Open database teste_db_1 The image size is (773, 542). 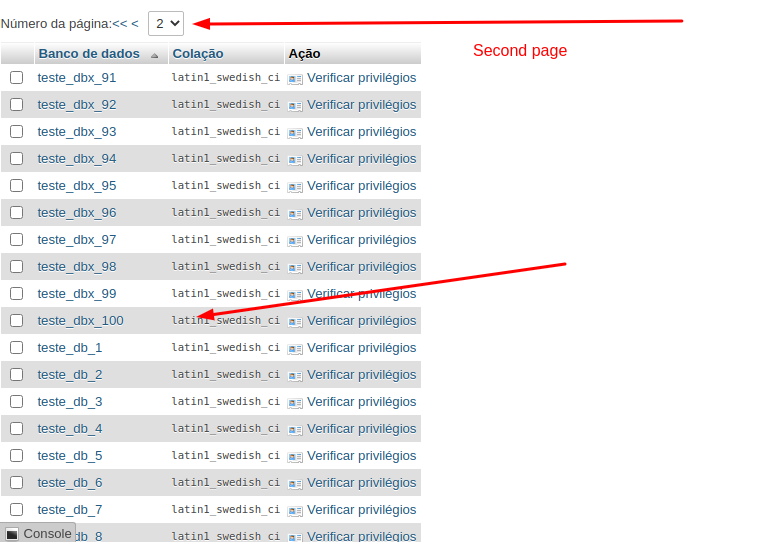click(70, 348)
